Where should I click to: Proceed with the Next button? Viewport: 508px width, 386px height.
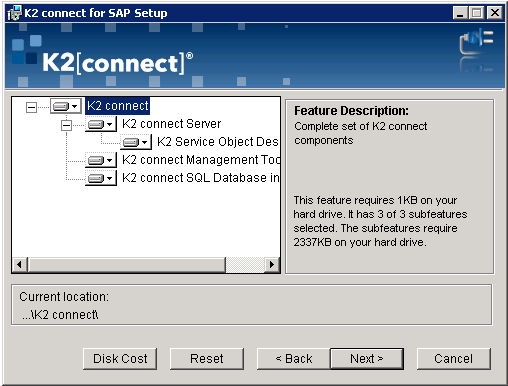367,359
